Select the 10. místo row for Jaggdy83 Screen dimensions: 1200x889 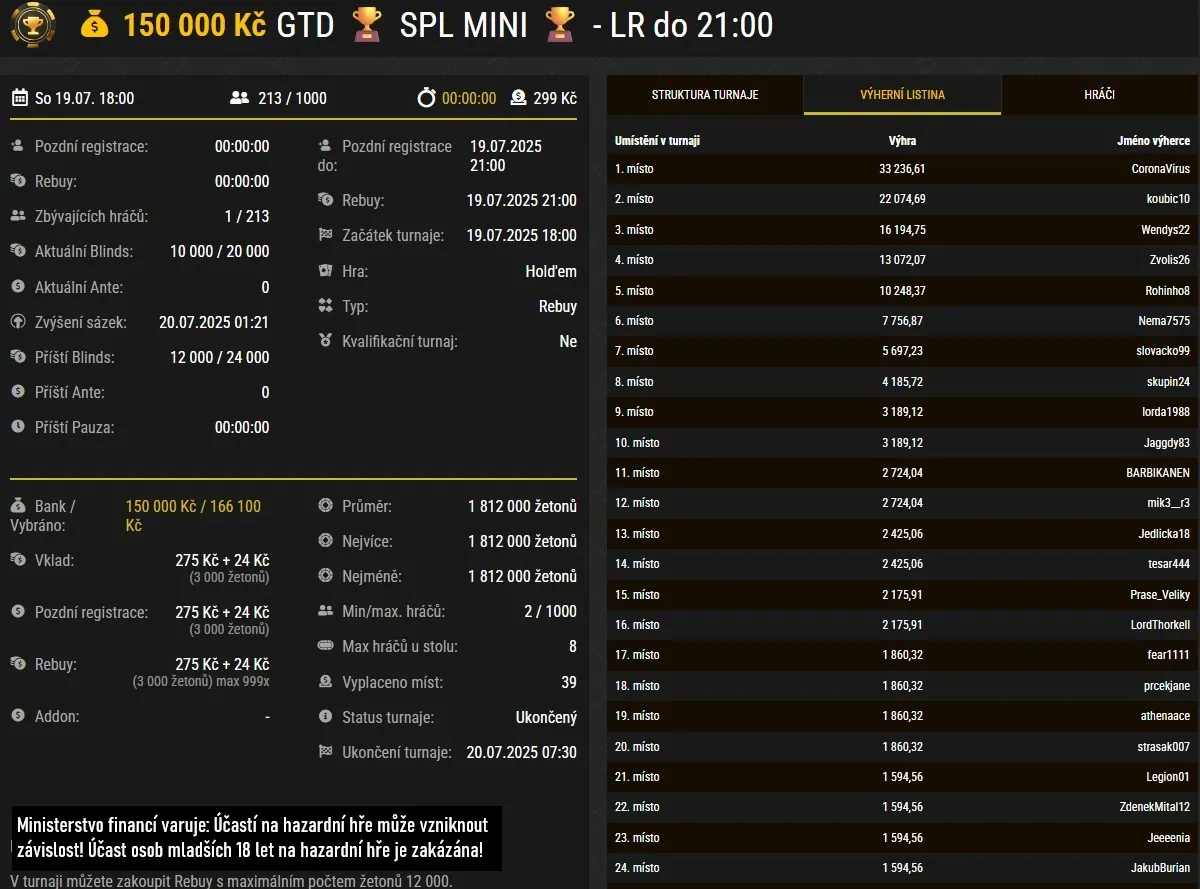[x=902, y=442]
